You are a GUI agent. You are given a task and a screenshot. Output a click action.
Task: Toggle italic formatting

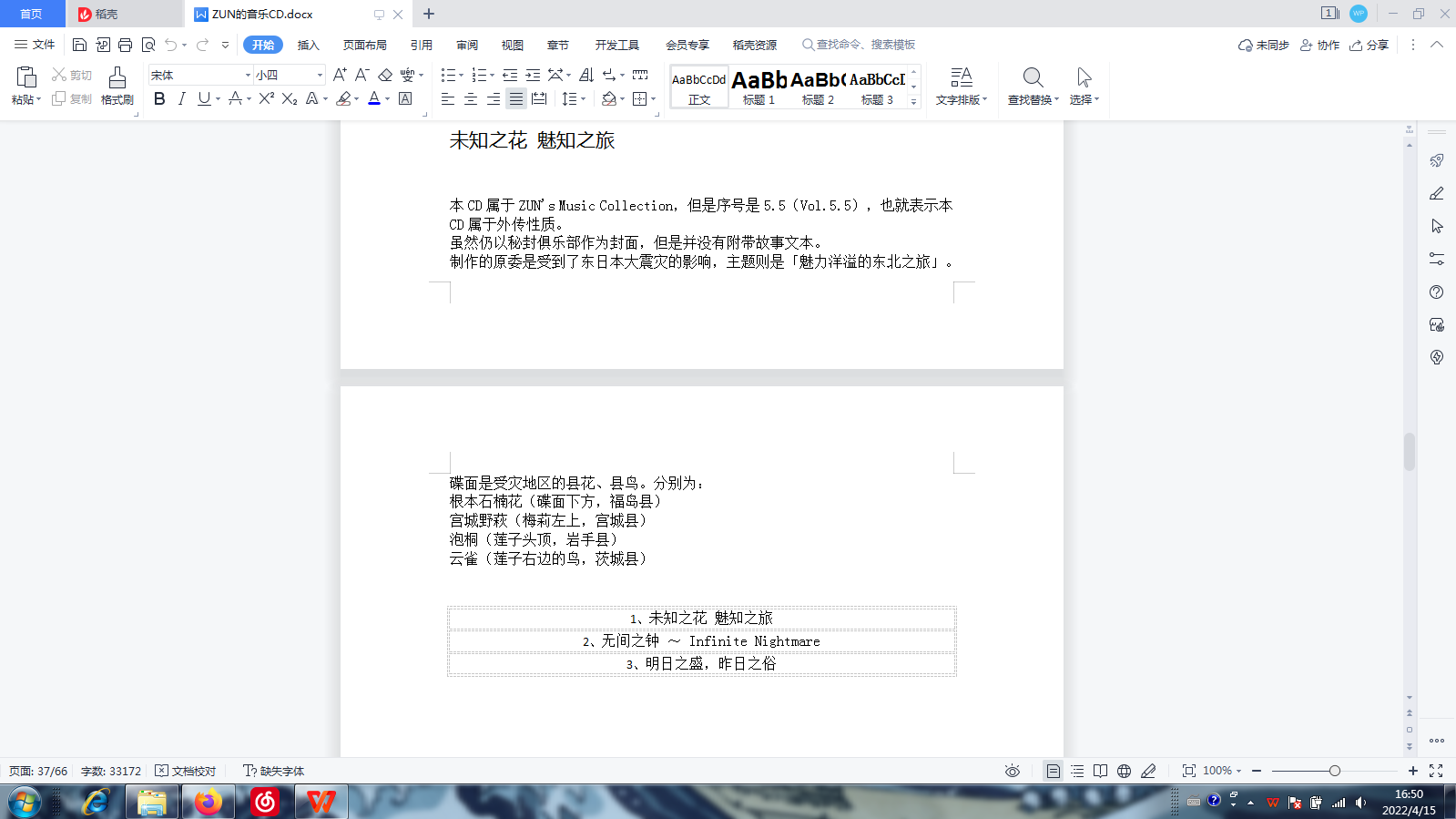[181, 98]
